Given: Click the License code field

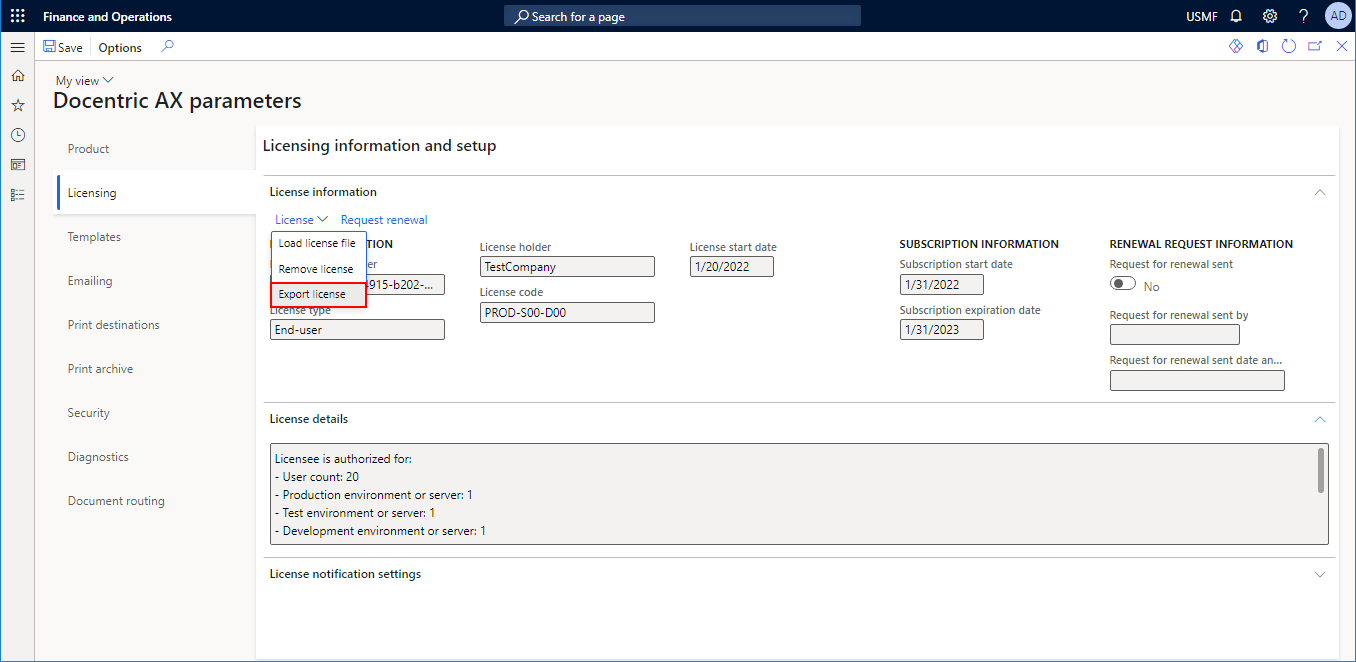Looking at the screenshot, I should 567,313.
